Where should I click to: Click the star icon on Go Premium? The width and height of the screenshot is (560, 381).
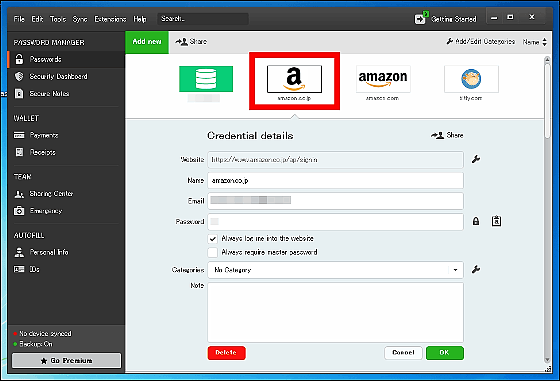[44, 361]
